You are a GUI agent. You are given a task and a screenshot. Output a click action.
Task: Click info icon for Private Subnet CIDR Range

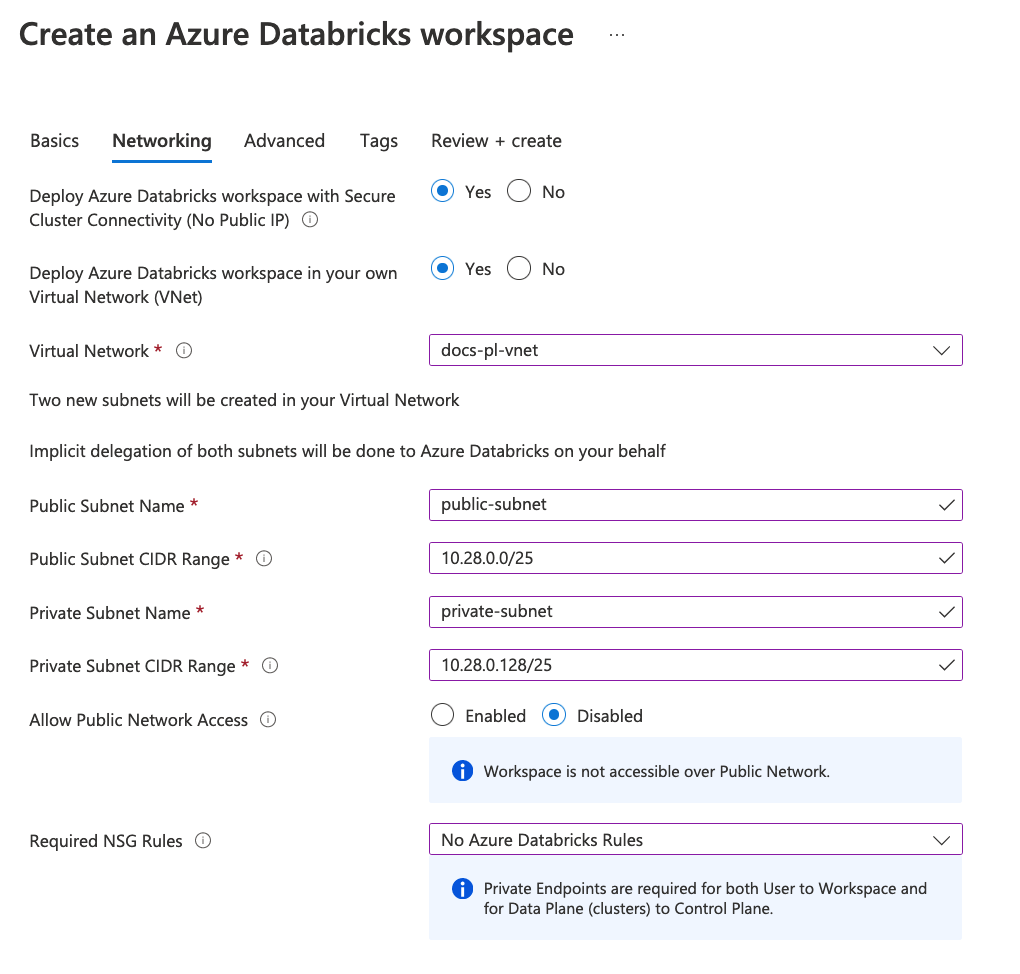[269, 666]
